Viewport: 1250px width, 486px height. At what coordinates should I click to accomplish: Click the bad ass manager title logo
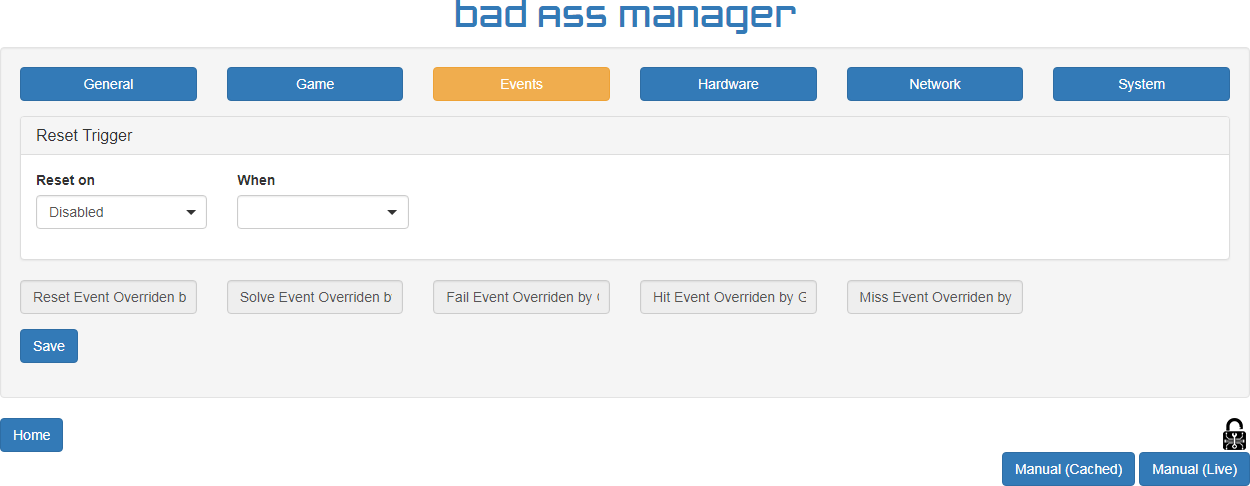(x=625, y=17)
